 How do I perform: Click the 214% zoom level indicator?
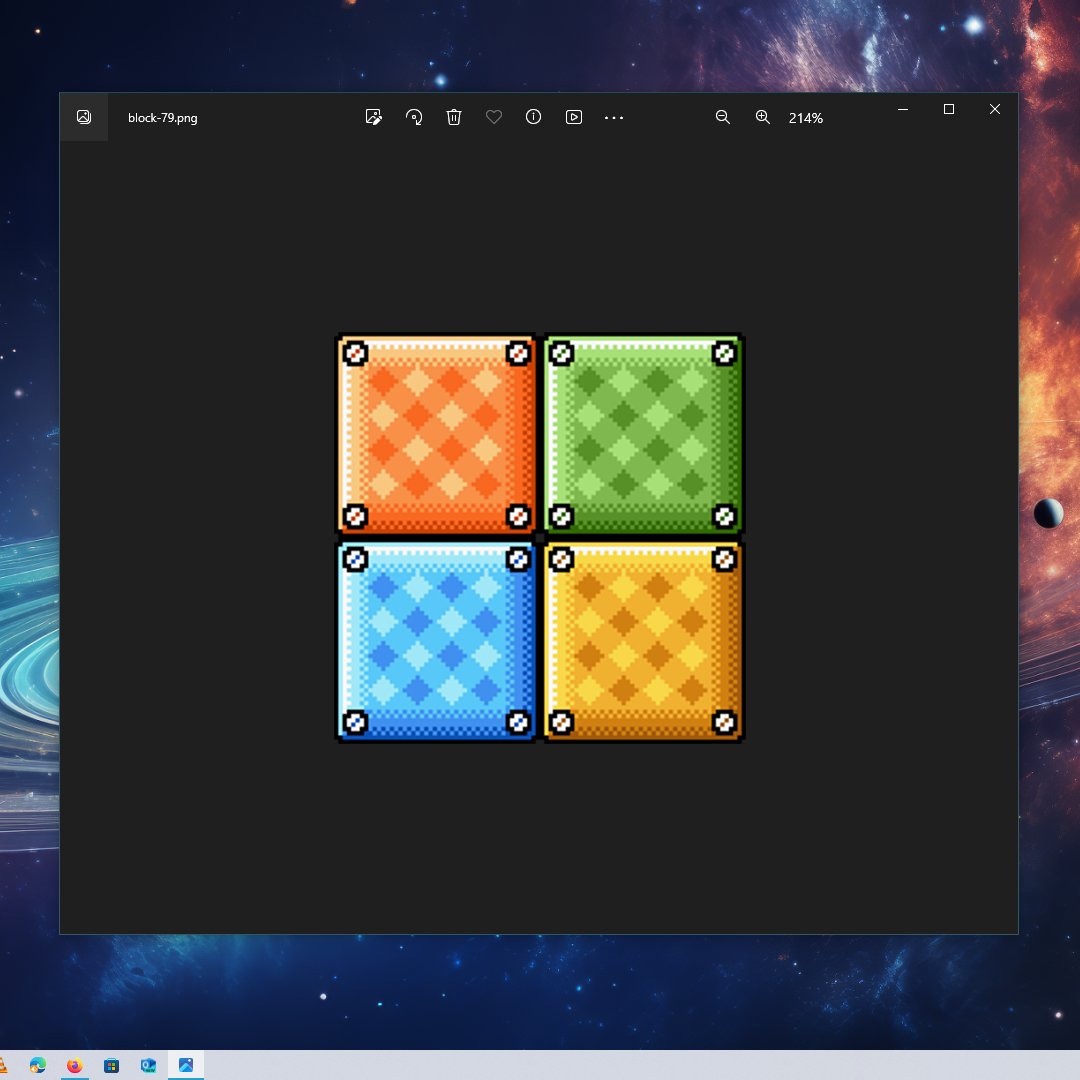point(805,118)
